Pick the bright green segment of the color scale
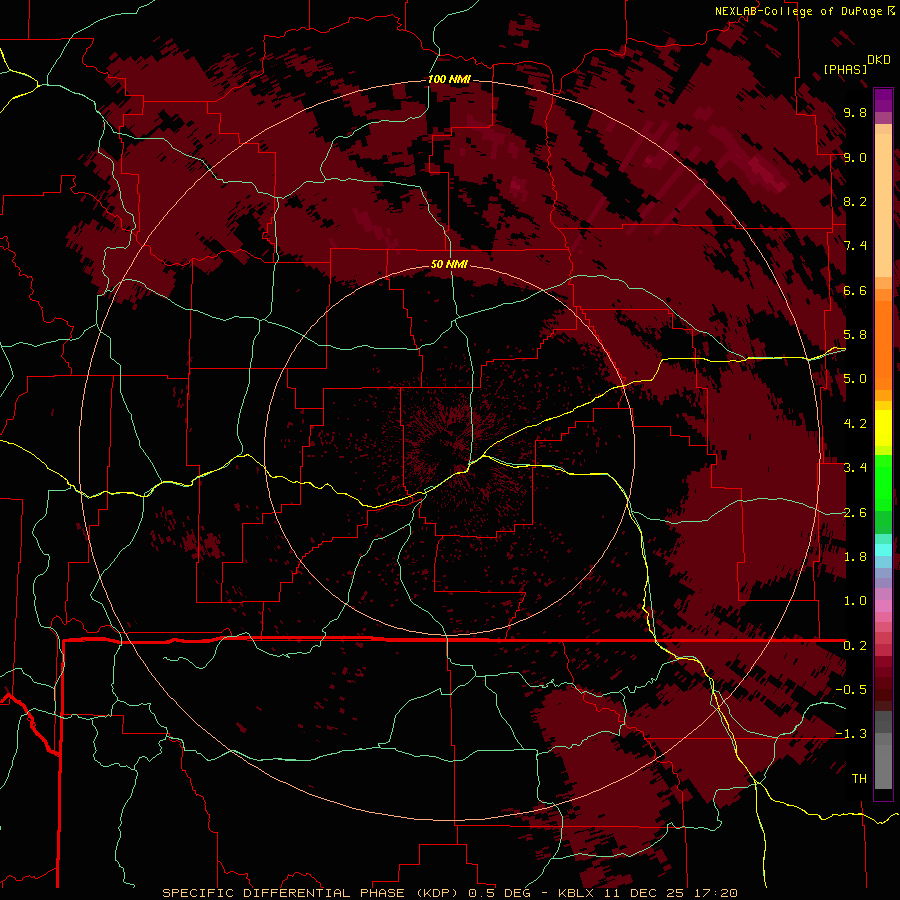The width and height of the screenshot is (900, 900). 883,481
